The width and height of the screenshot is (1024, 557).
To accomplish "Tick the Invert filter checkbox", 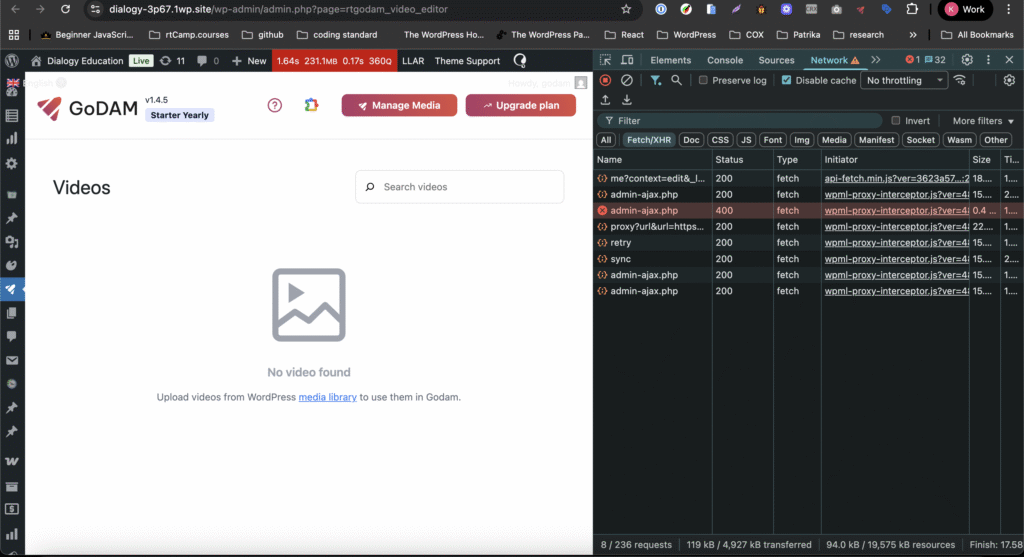I will [896, 121].
